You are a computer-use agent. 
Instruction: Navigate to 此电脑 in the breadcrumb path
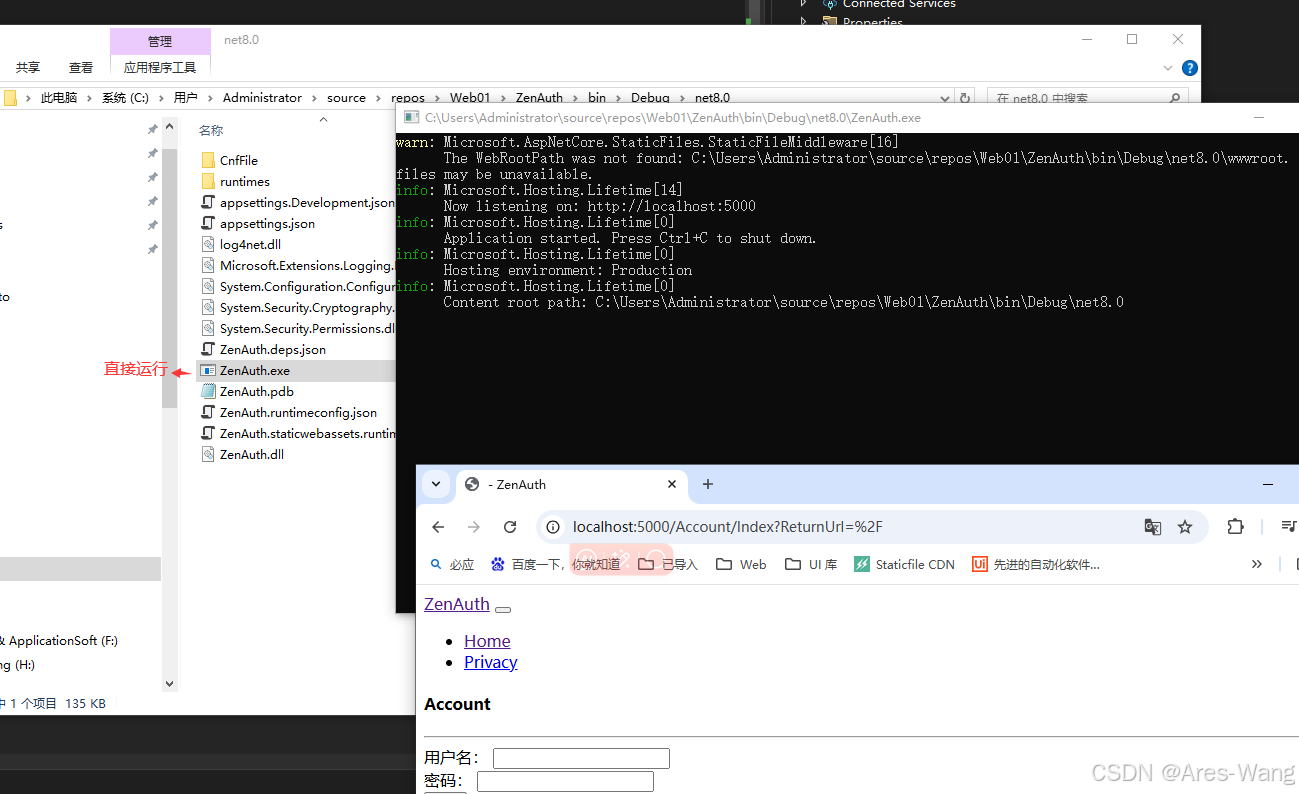(58, 98)
